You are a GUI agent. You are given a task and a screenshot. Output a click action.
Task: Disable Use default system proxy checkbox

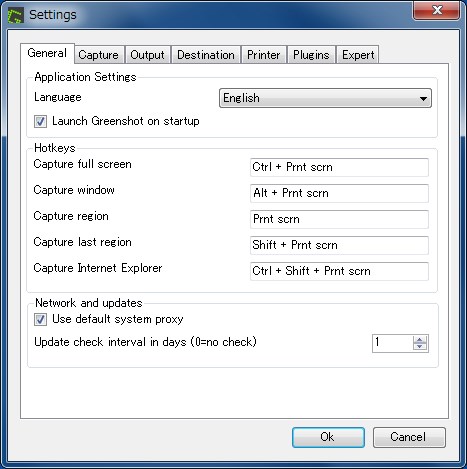tap(40, 319)
